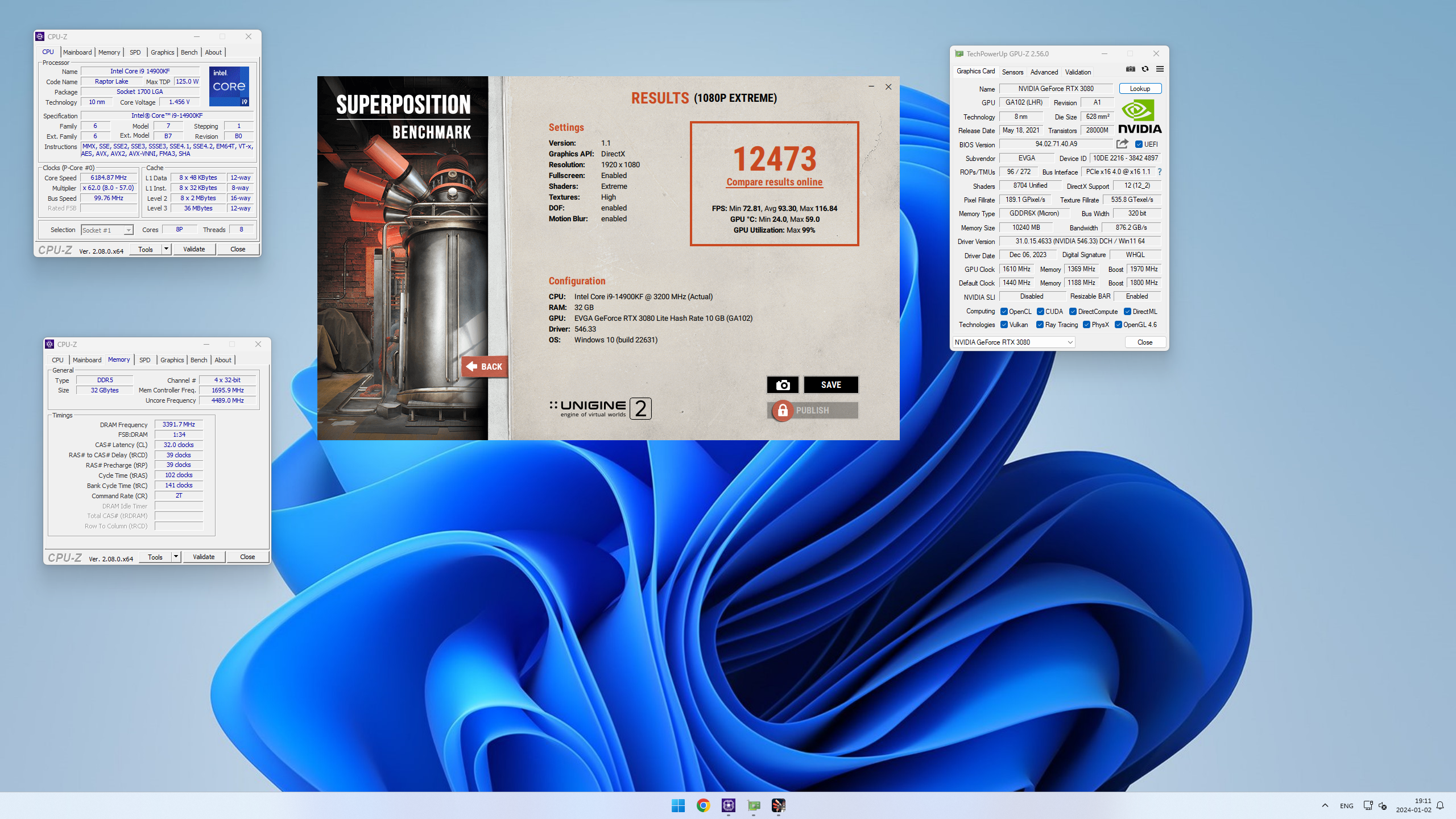
Task: Click the GPU-Z refresh icon
Action: (x=1145, y=69)
